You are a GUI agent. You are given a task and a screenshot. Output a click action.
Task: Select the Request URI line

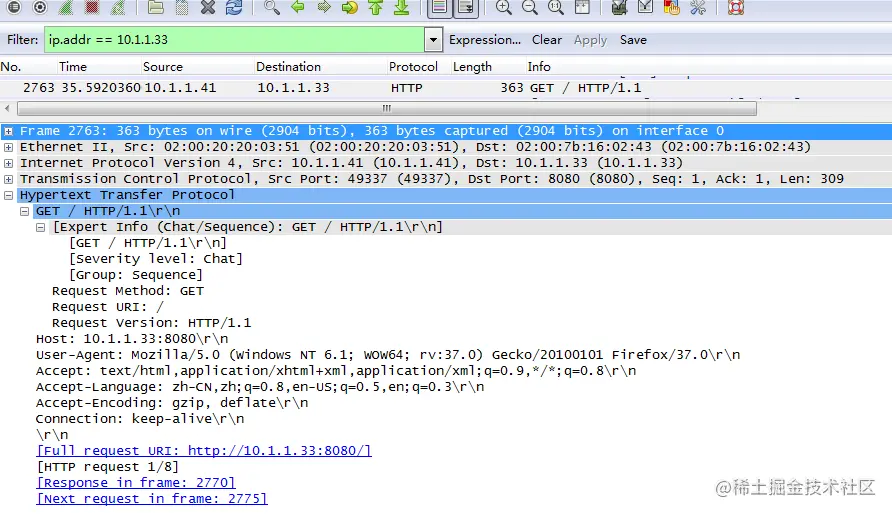point(108,307)
